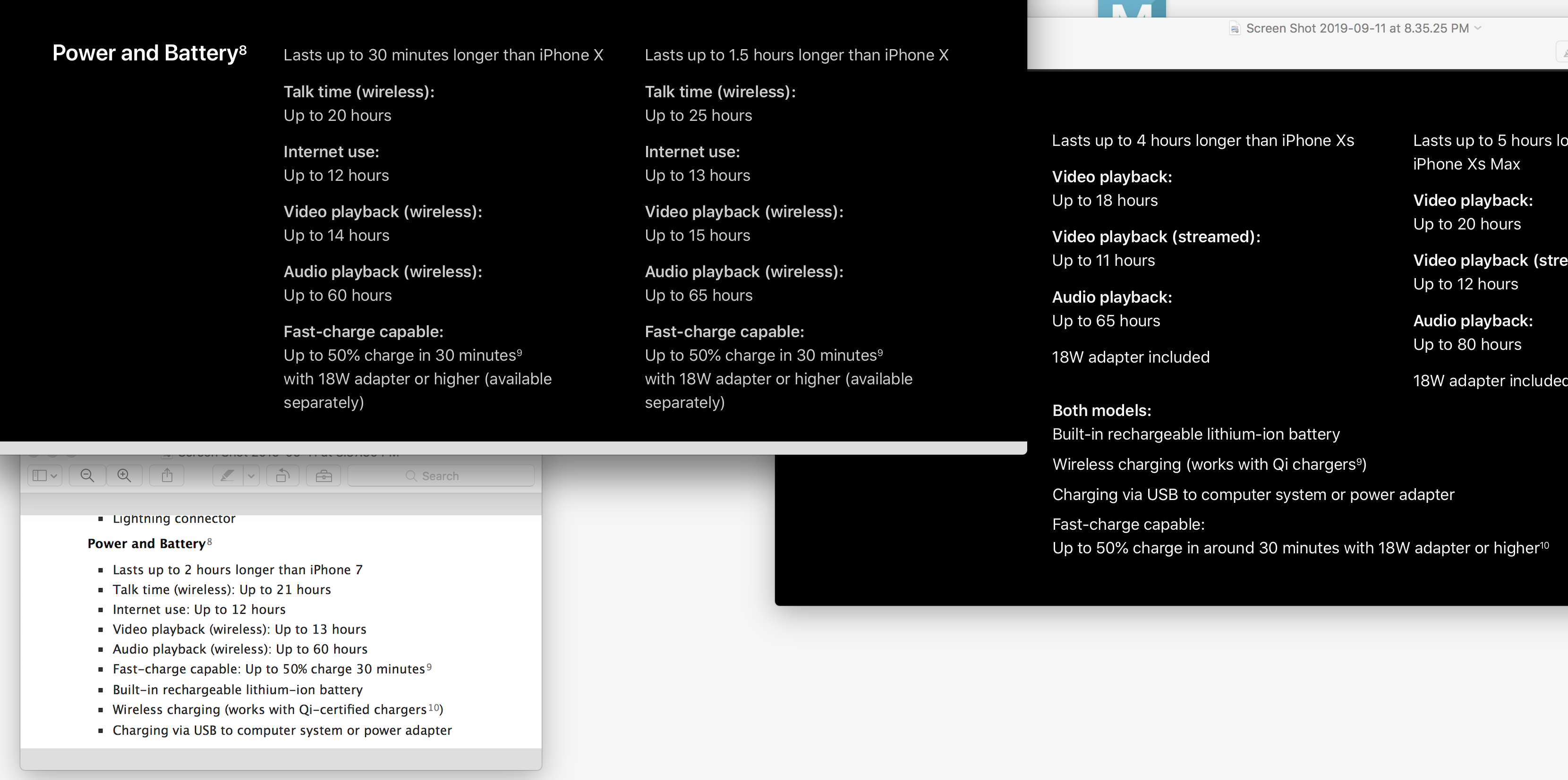The width and height of the screenshot is (1568, 780).
Task: Open the Share button in Preview toolbar
Action: pos(167,476)
